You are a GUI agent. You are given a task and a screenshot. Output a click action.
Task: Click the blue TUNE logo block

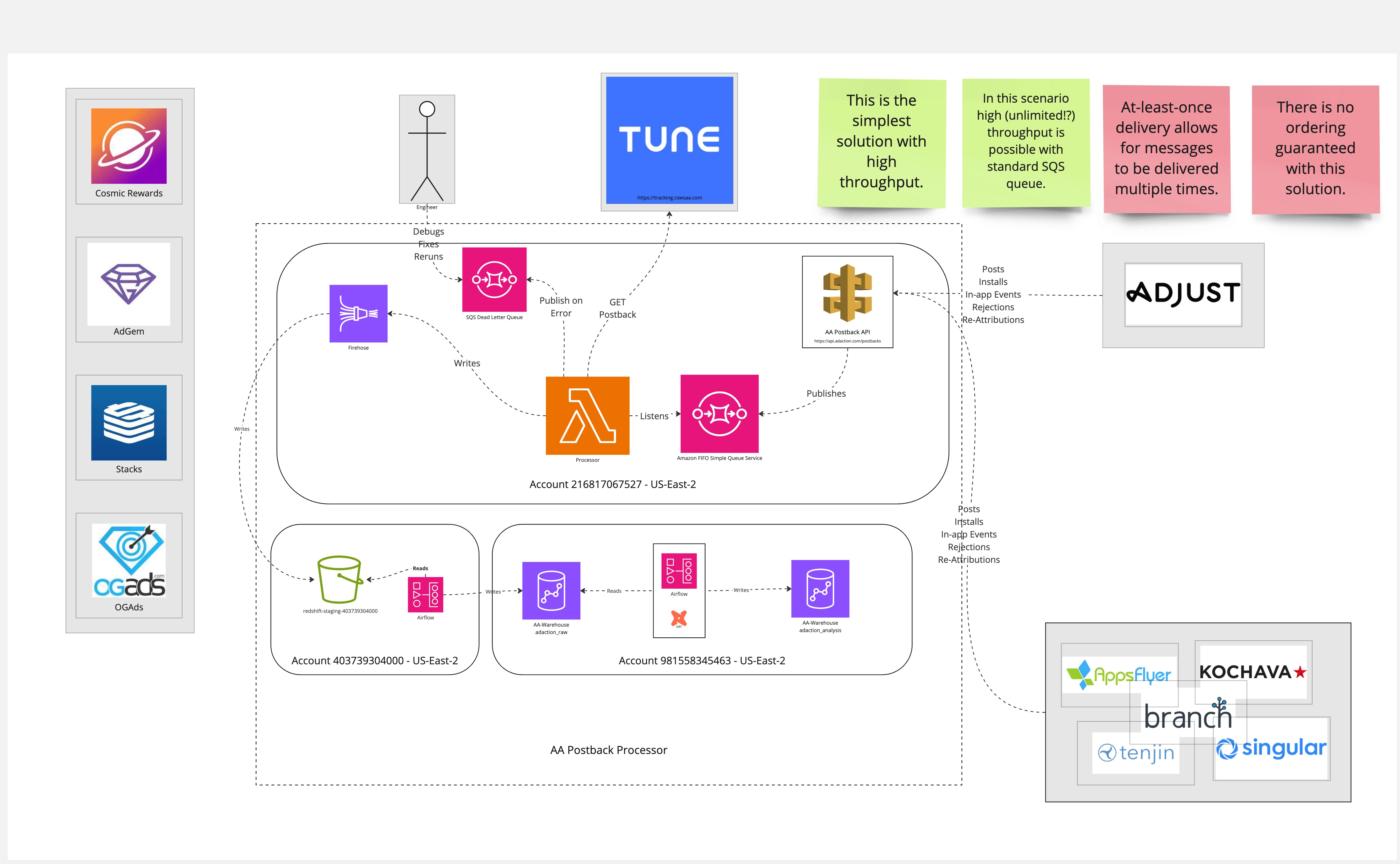pyautogui.click(x=669, y=140)
